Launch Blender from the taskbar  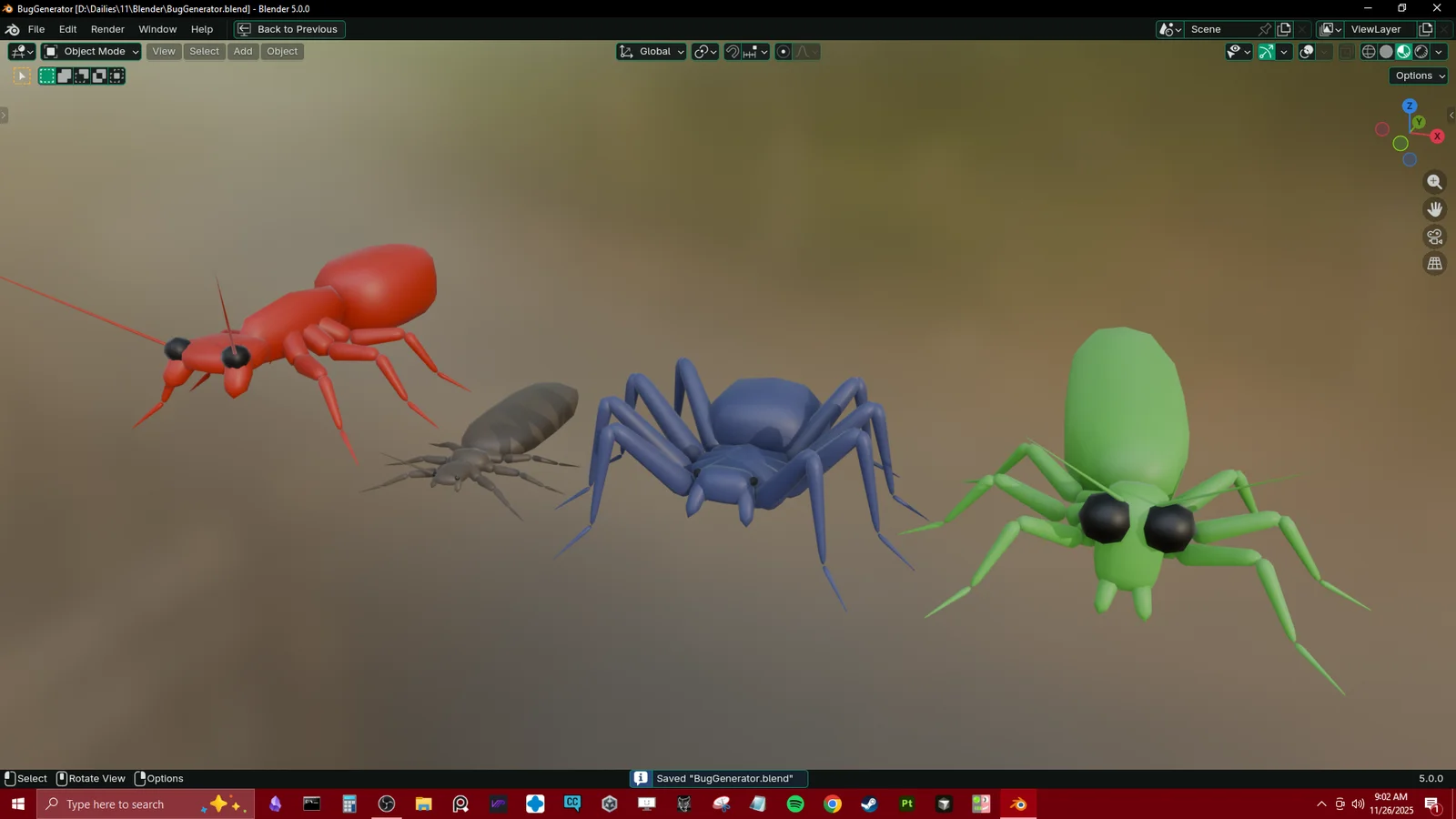(1016, 804)
